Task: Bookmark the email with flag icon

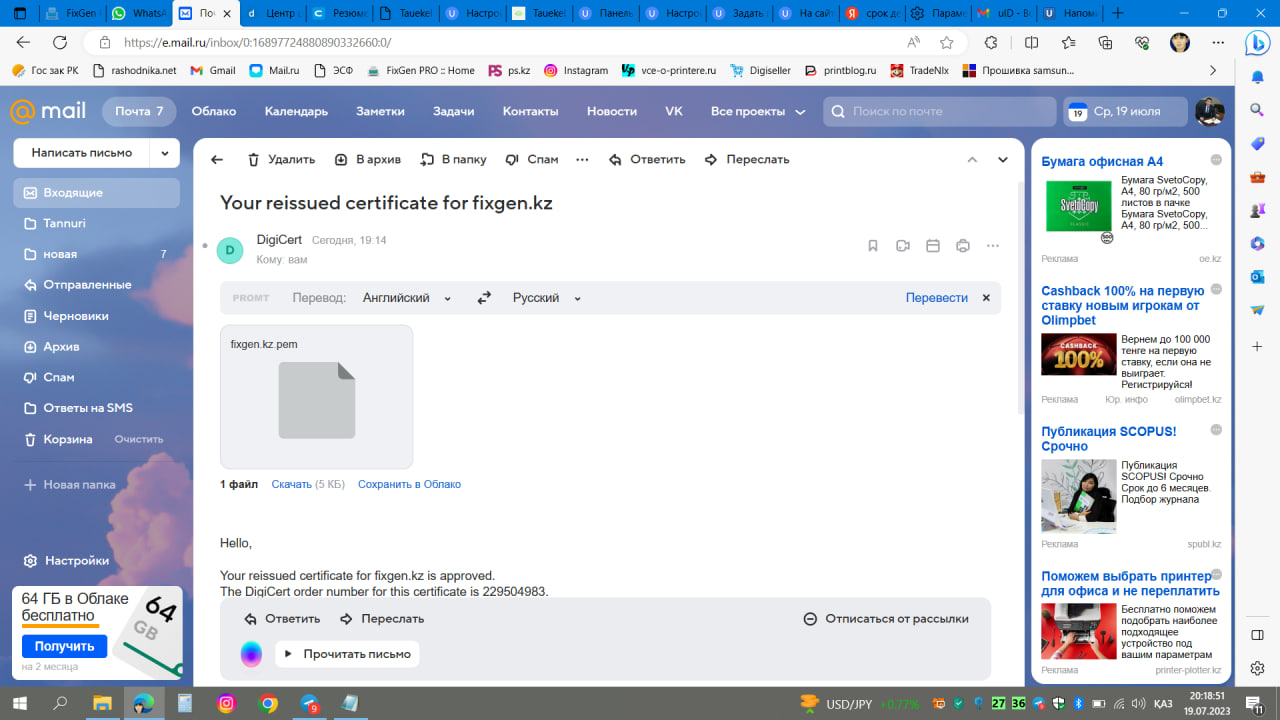Action: coord(873,246)
